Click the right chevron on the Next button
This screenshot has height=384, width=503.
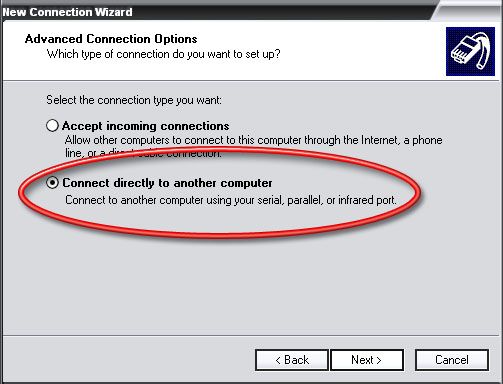(x=379, y=360)
